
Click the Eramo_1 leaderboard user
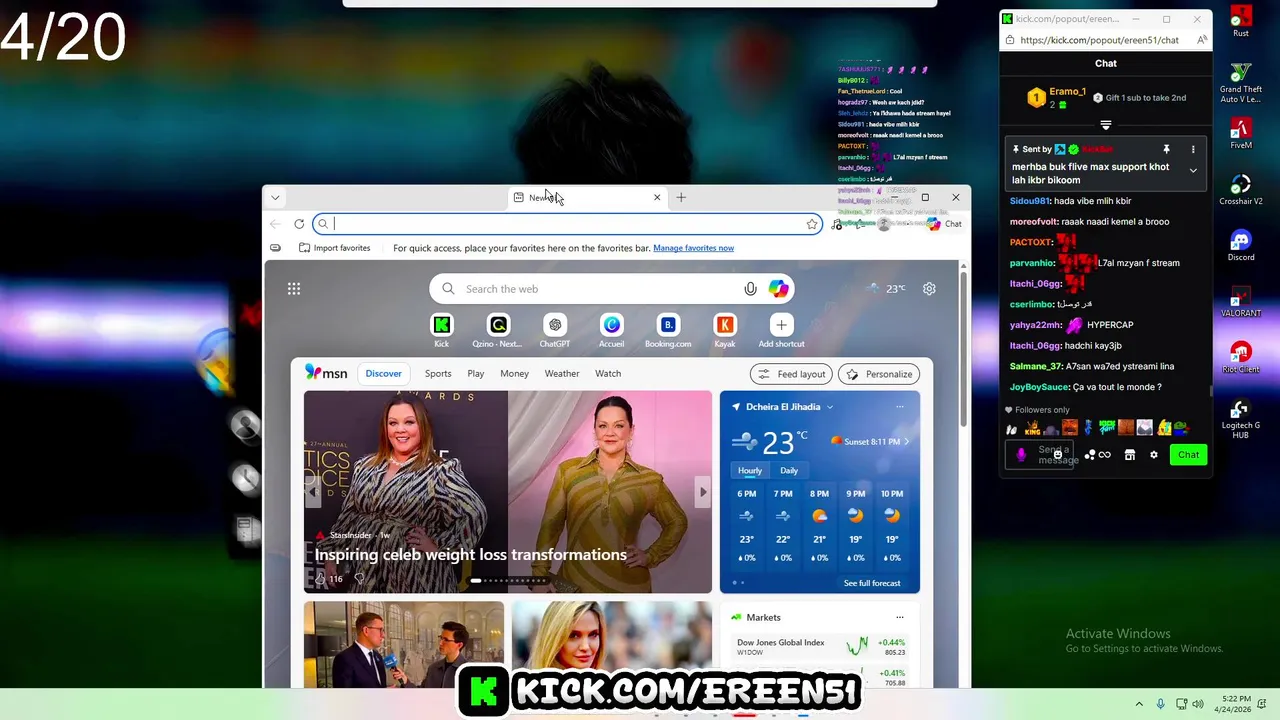click(x=1055, y=97)
